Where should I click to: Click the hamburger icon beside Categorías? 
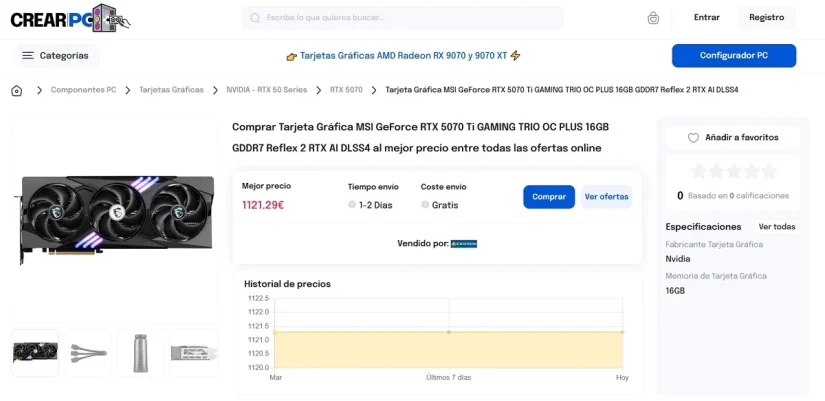[28, 56]
